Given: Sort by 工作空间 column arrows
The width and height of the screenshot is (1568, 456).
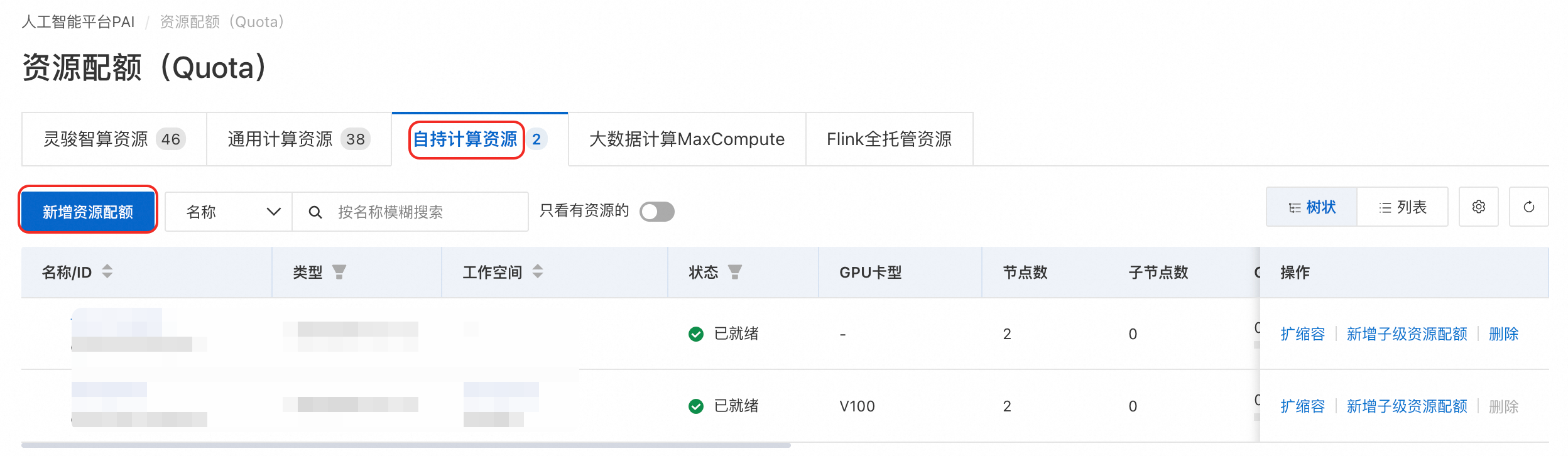Looking at the screenshot, I should 538,271.
